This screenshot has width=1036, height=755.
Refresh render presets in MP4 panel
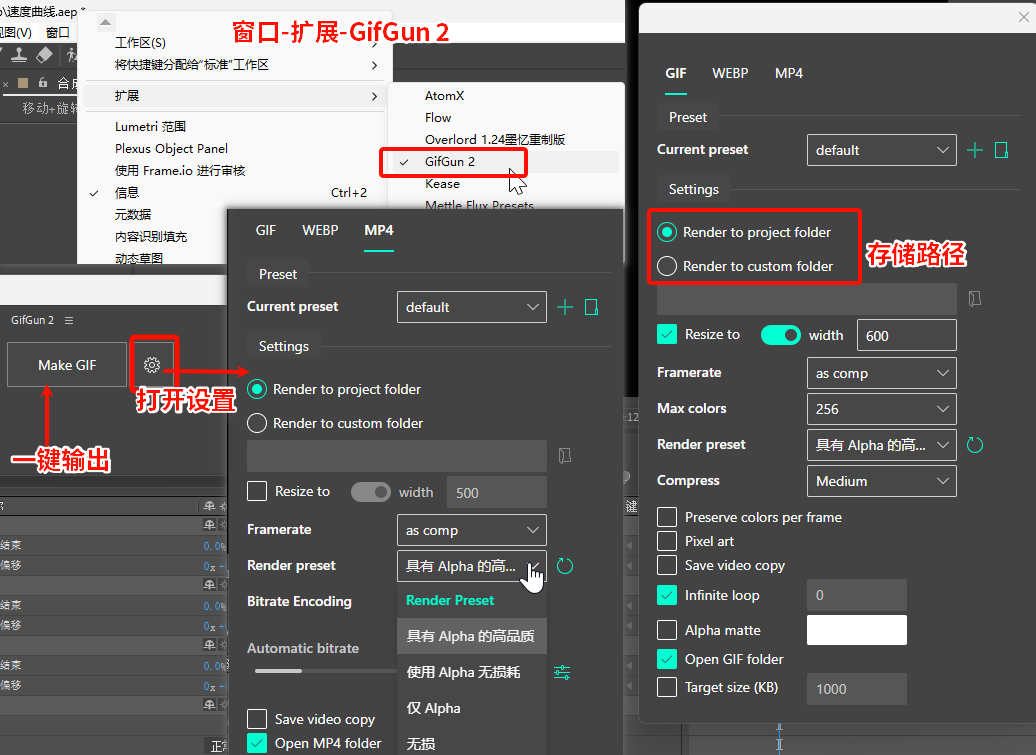[x=565, y=566]
